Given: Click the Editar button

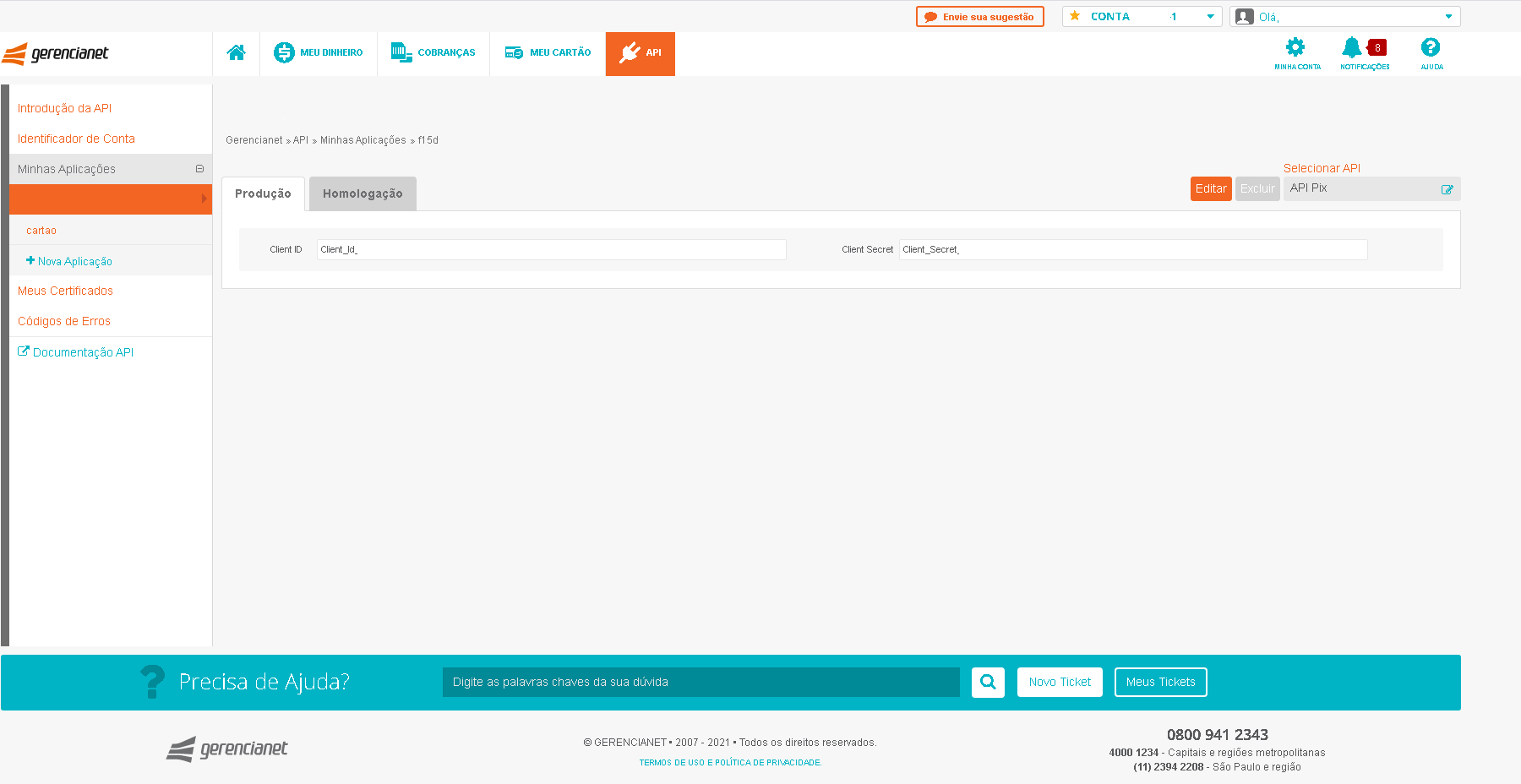Looking at the screenshot, I should coord(1211,188).
